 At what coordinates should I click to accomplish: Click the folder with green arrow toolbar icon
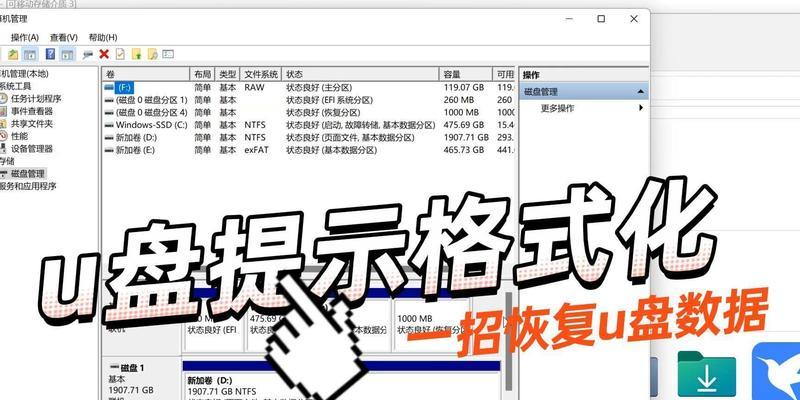point(136,54)
